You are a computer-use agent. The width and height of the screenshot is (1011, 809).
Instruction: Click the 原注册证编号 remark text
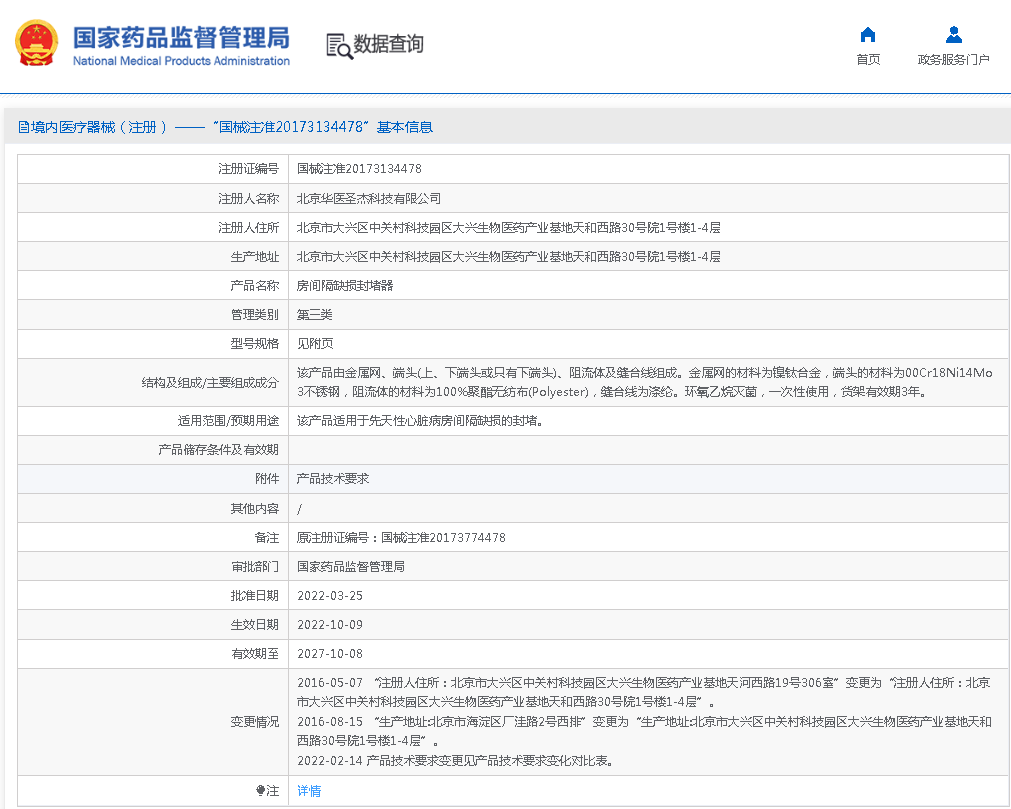401,538
